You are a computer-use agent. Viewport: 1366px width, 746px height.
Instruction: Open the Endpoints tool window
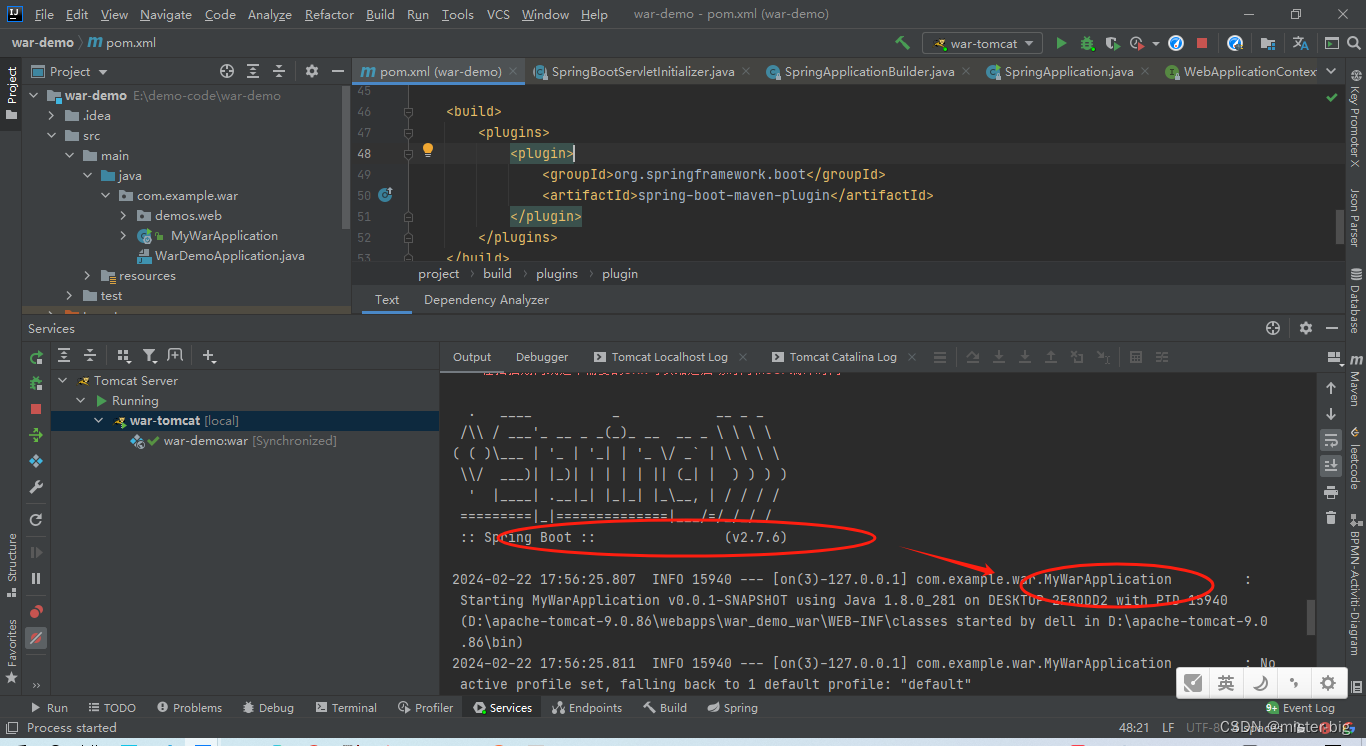tap(588, 707)
